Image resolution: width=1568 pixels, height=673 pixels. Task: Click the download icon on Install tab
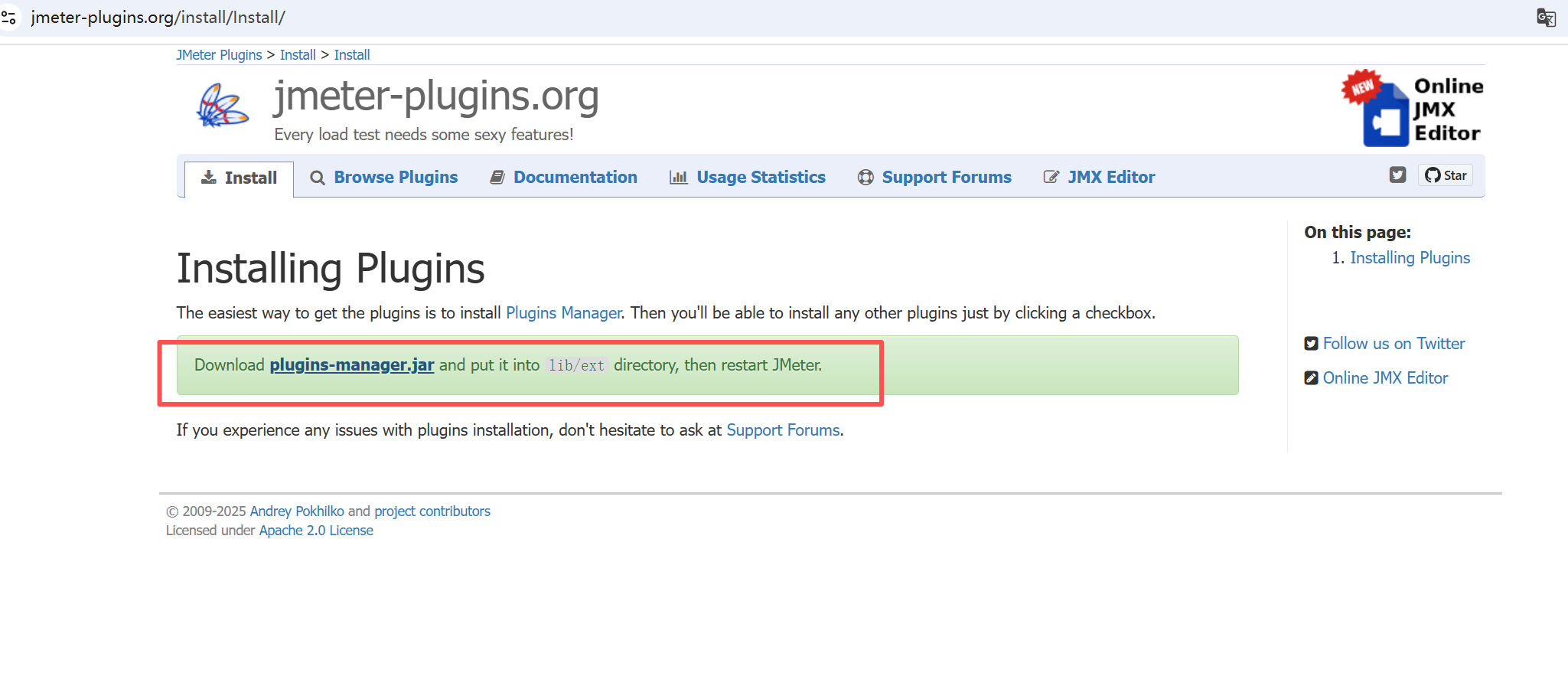(x=208, y=178)
